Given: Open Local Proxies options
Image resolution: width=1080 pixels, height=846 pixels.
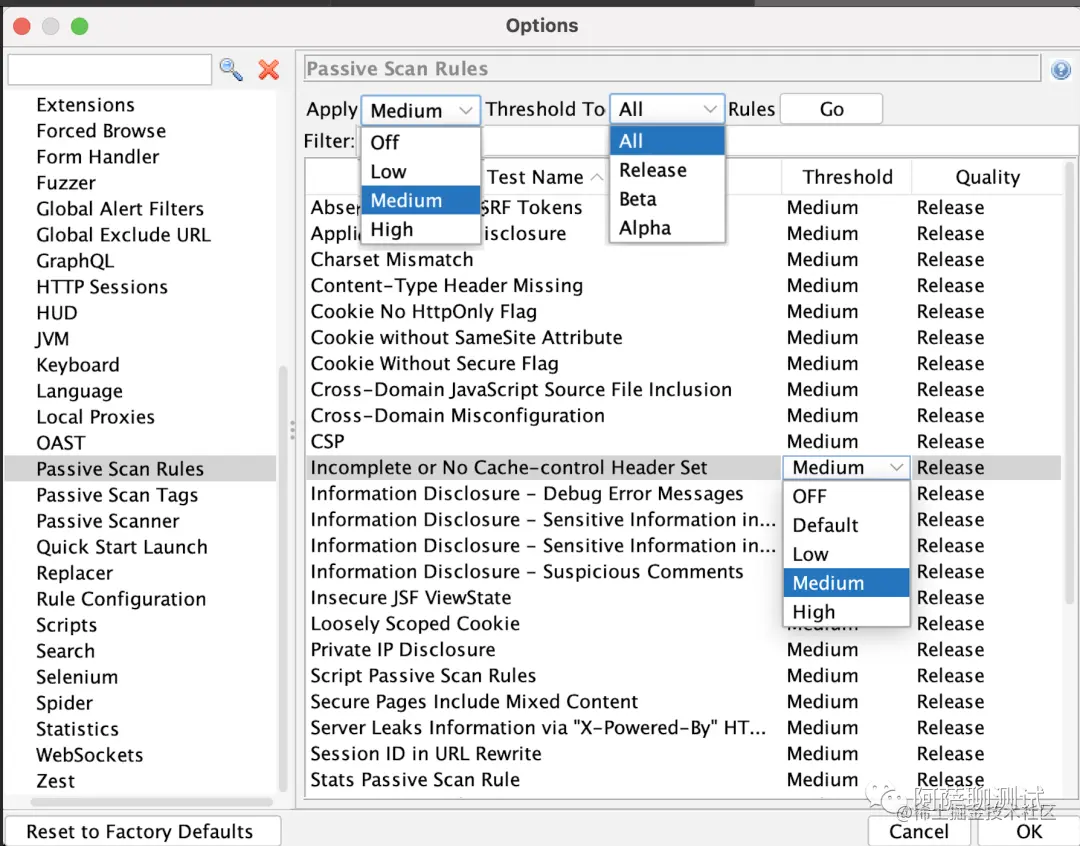Looking at the screenshot, I should tap(95, 417).
